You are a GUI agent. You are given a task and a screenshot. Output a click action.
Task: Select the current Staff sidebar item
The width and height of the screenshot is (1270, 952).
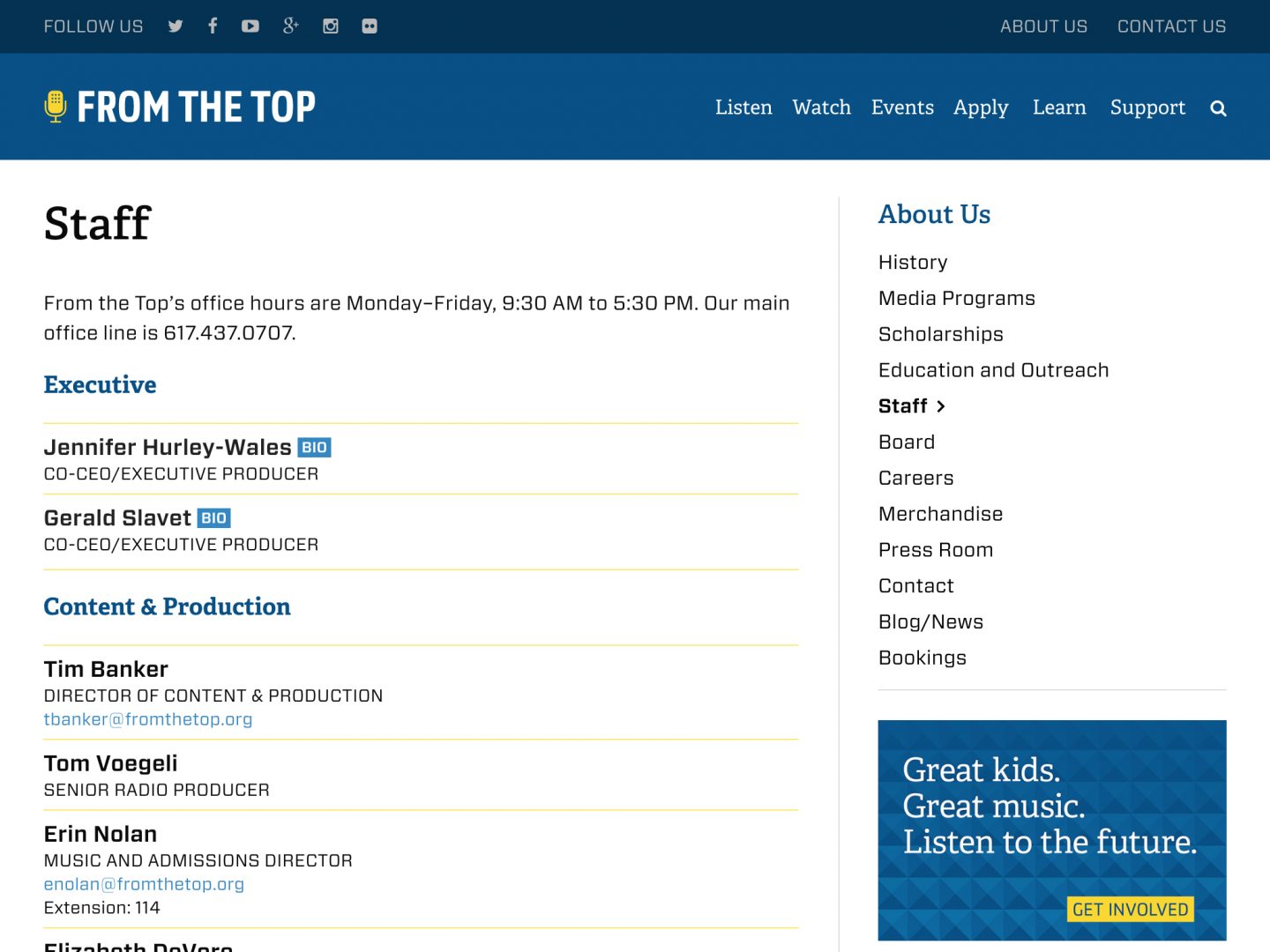coord(912,406)
